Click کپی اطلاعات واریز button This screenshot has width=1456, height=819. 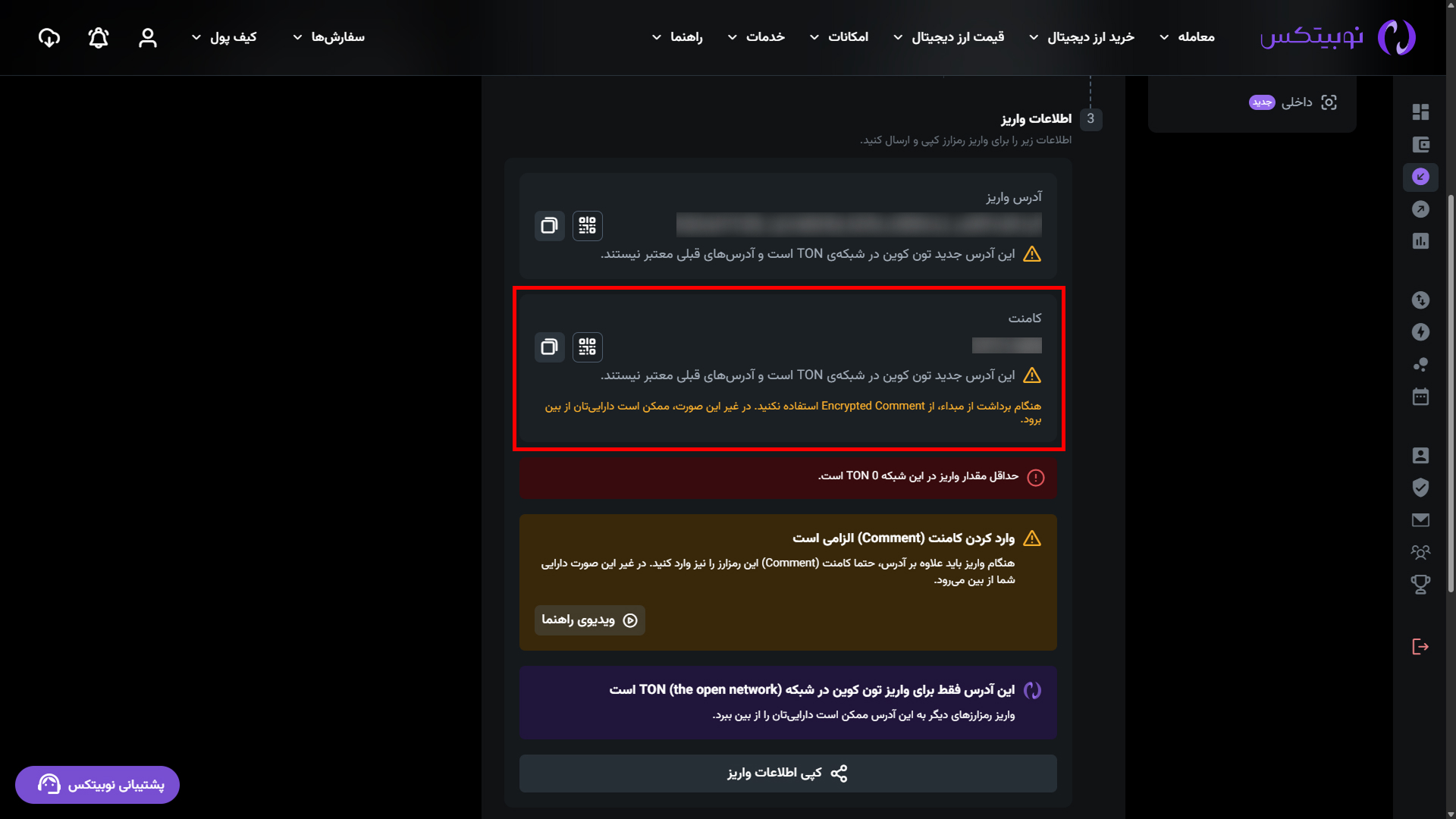pos(788,773)
